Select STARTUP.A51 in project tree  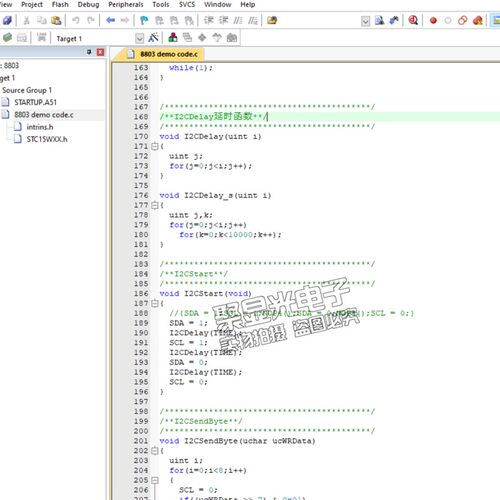tap(35, 102)
